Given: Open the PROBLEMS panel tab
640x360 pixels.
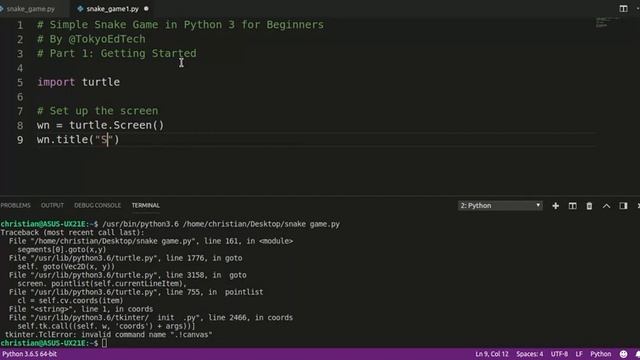Looking at the screenshot, I should pyautogui.click(x=16, y=205).
